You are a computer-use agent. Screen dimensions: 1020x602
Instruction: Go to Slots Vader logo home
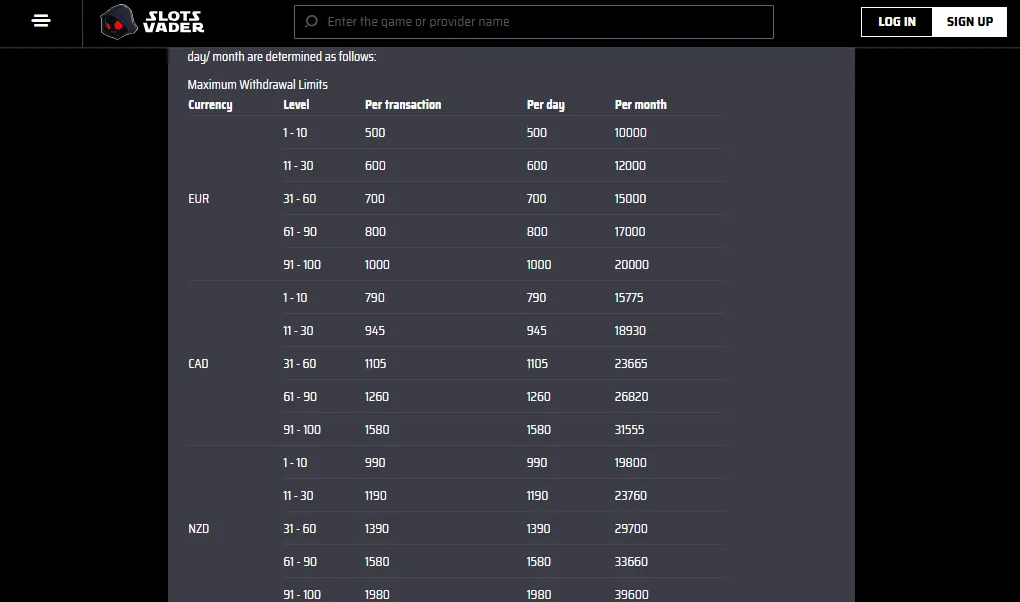coord(152,21)
